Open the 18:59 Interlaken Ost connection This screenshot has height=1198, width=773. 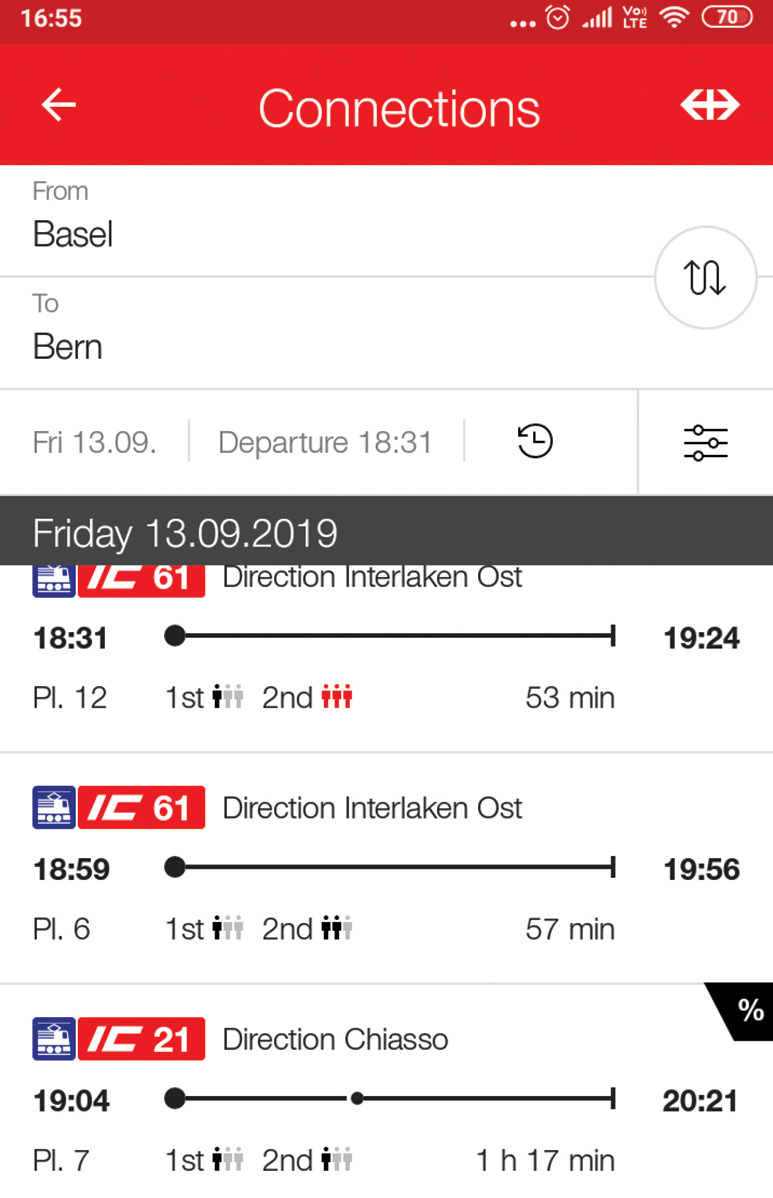(x=386, y=869)
